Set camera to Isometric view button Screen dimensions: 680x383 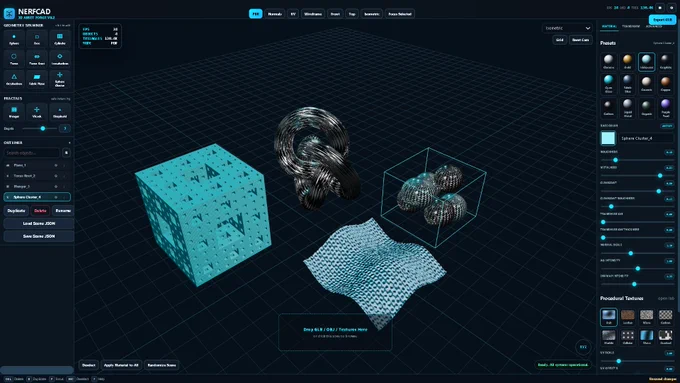coord(372,14)
